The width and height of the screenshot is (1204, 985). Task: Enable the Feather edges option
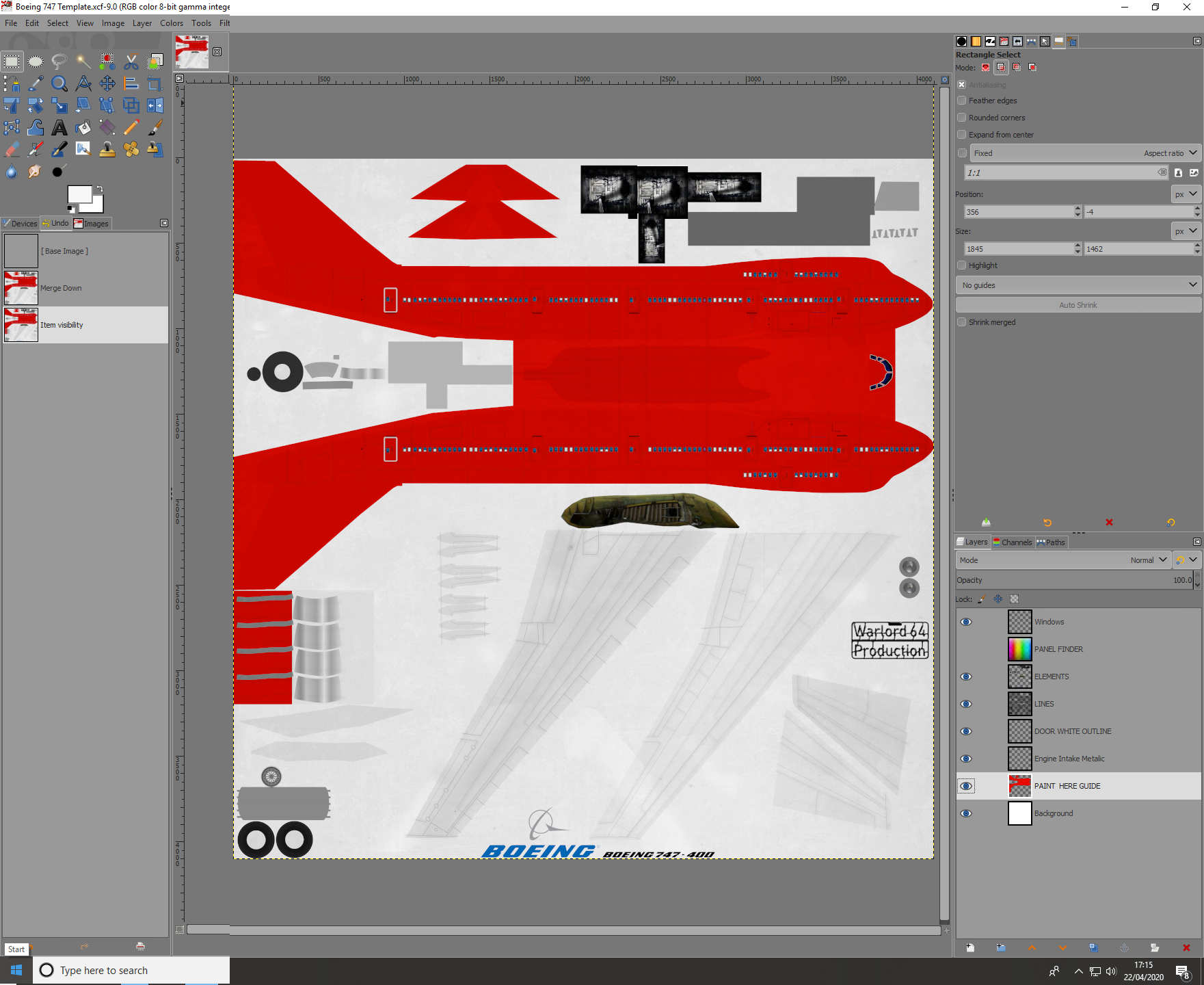click(x=962, y=101)
